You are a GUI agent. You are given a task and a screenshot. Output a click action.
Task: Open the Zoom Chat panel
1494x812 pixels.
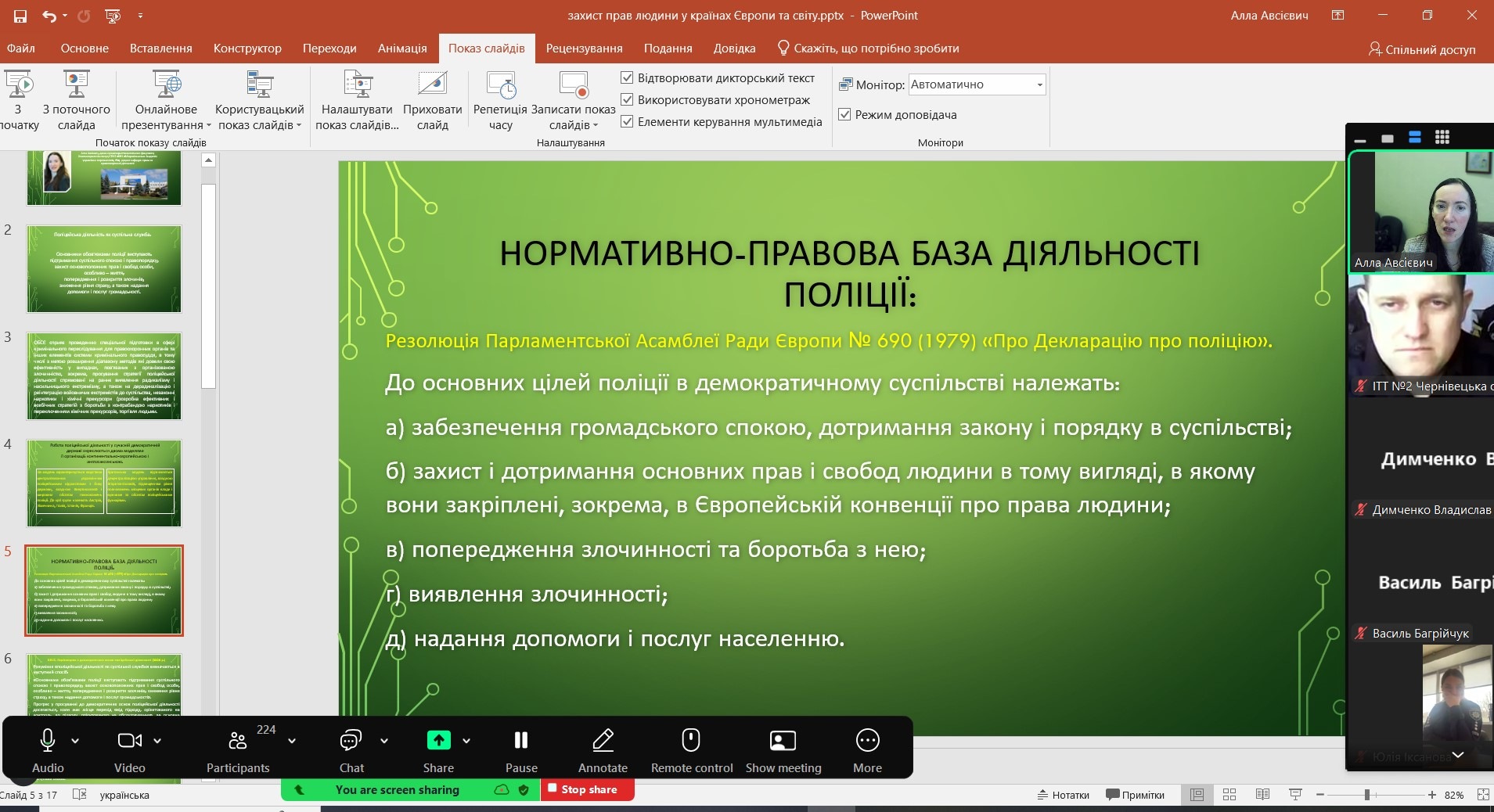351,741
